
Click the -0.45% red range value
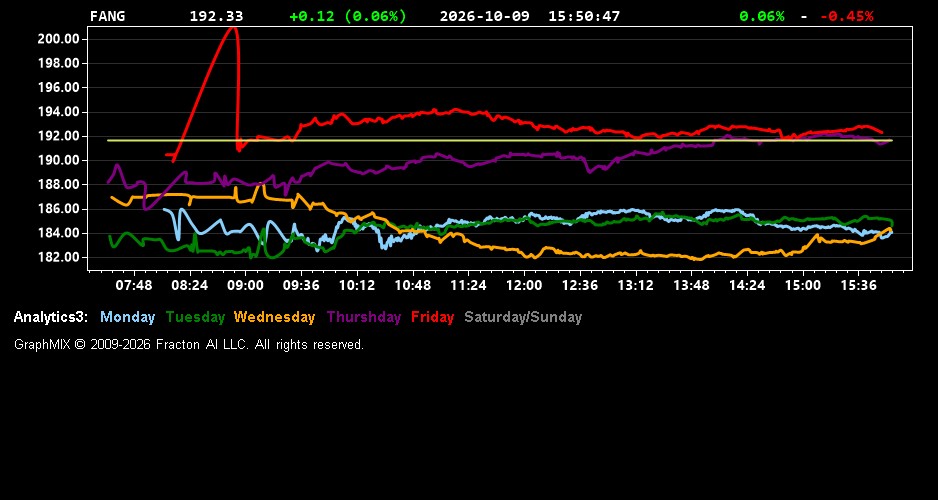pos(846,16)
